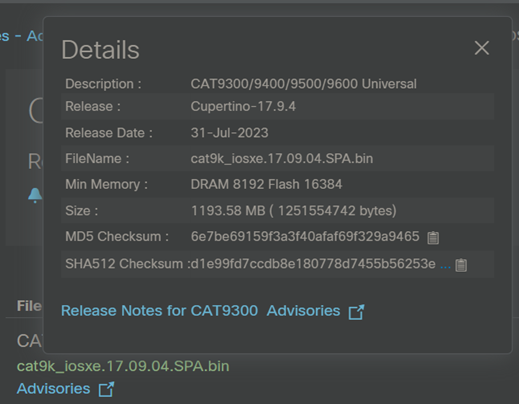519x404 pixels.
Task: Click the Release Date label
Action: tap(109, 133)
